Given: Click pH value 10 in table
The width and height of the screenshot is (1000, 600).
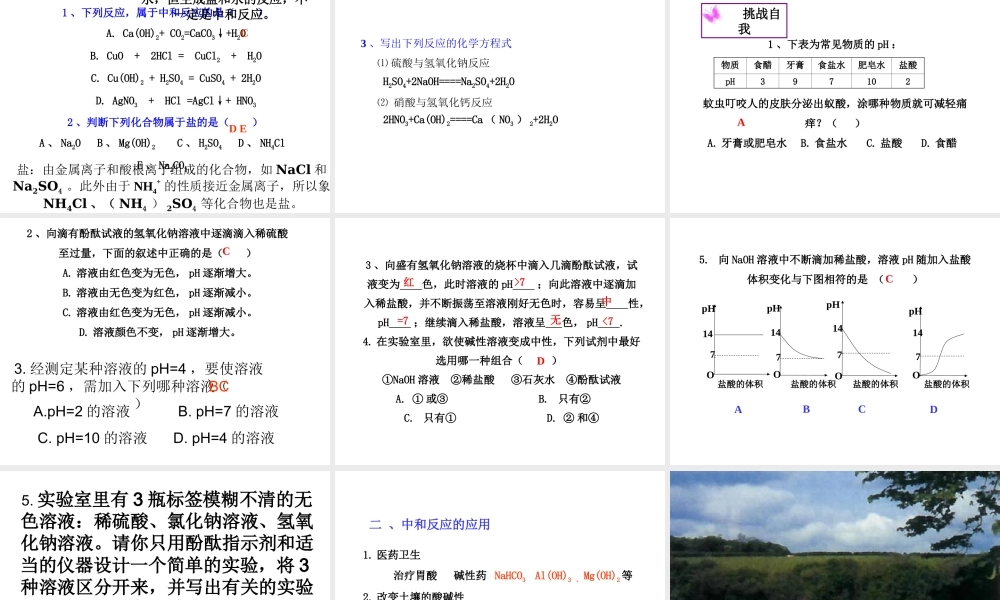Looking at the screenshot, I should (x=871, y=82).
